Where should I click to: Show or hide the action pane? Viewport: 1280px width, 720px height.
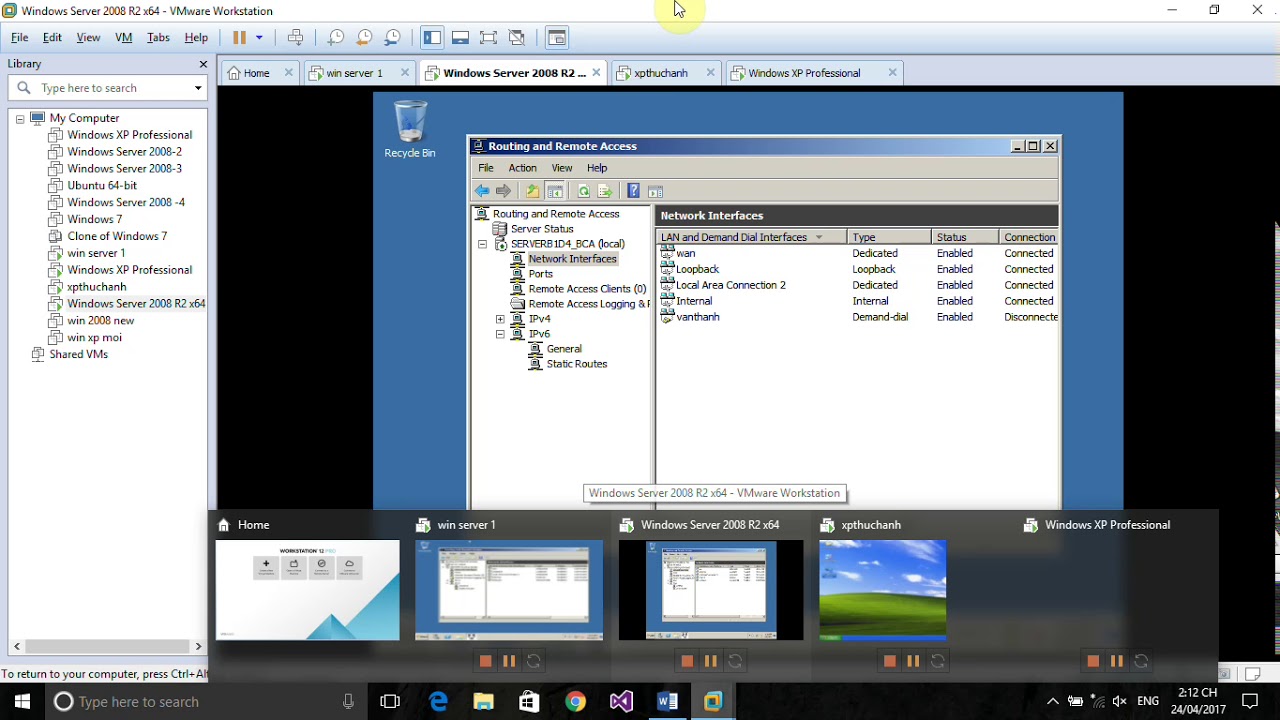656,191
